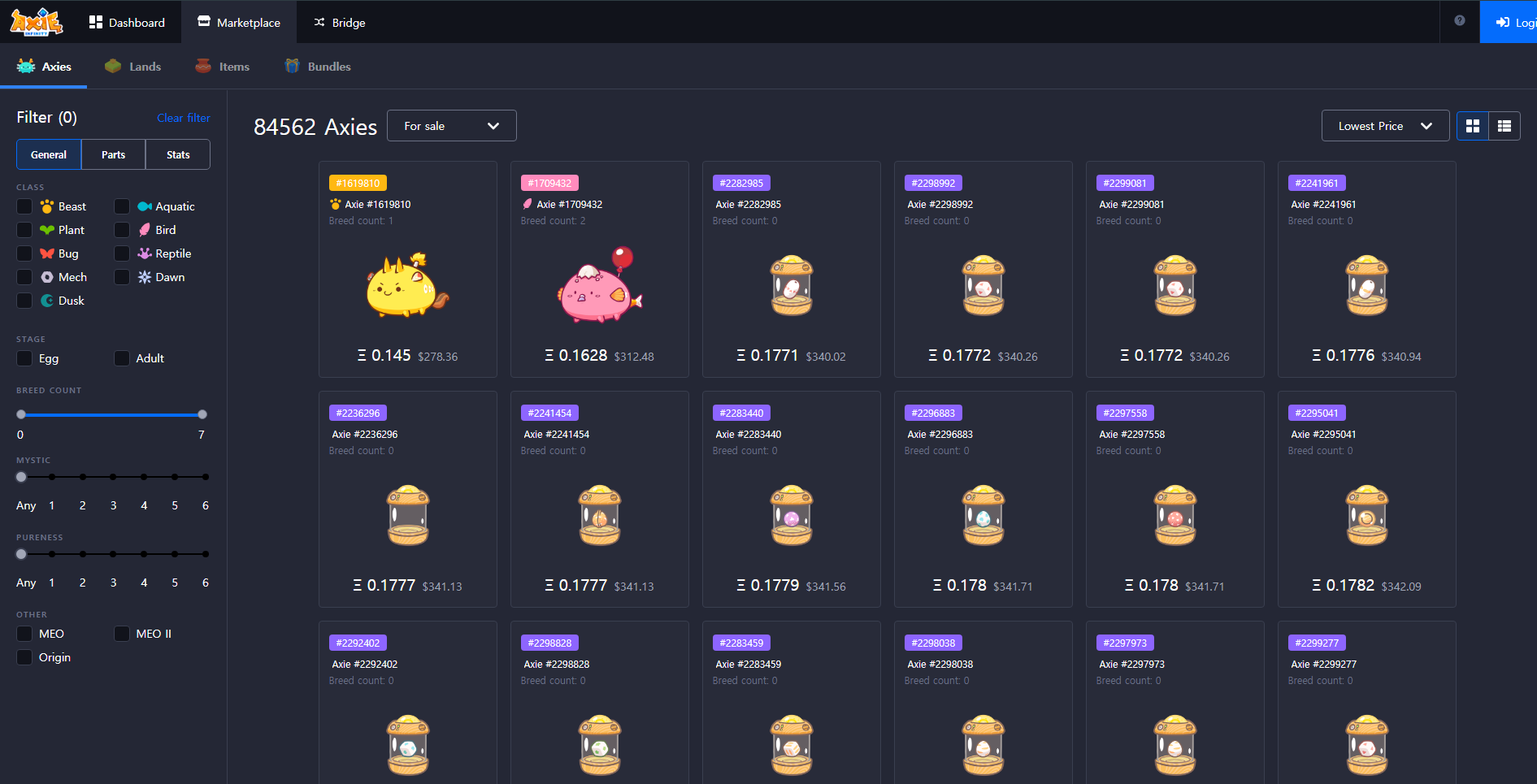Viewport: 1537px width, 784px height.
Task: Click the egg icon of Axie #2297558
Action: tap(1175, 515)
